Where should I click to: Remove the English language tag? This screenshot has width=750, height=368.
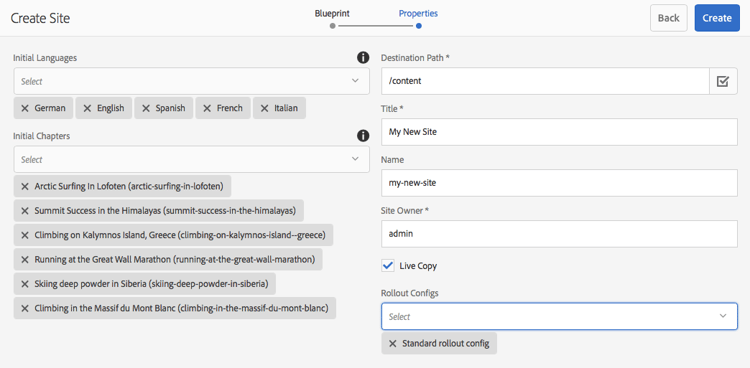[87, 108]
